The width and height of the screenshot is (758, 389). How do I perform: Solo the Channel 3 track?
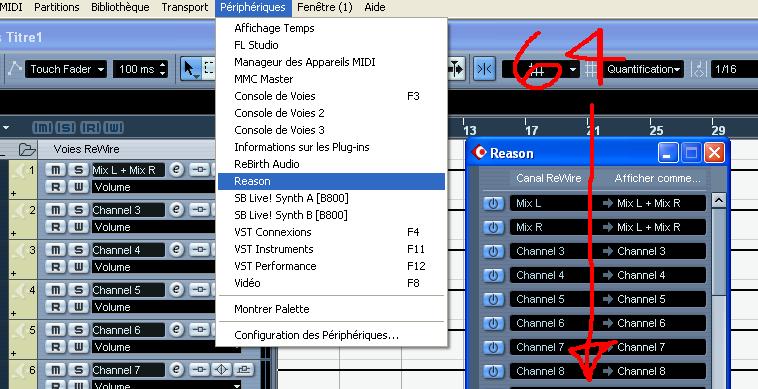tap(78, 210)
